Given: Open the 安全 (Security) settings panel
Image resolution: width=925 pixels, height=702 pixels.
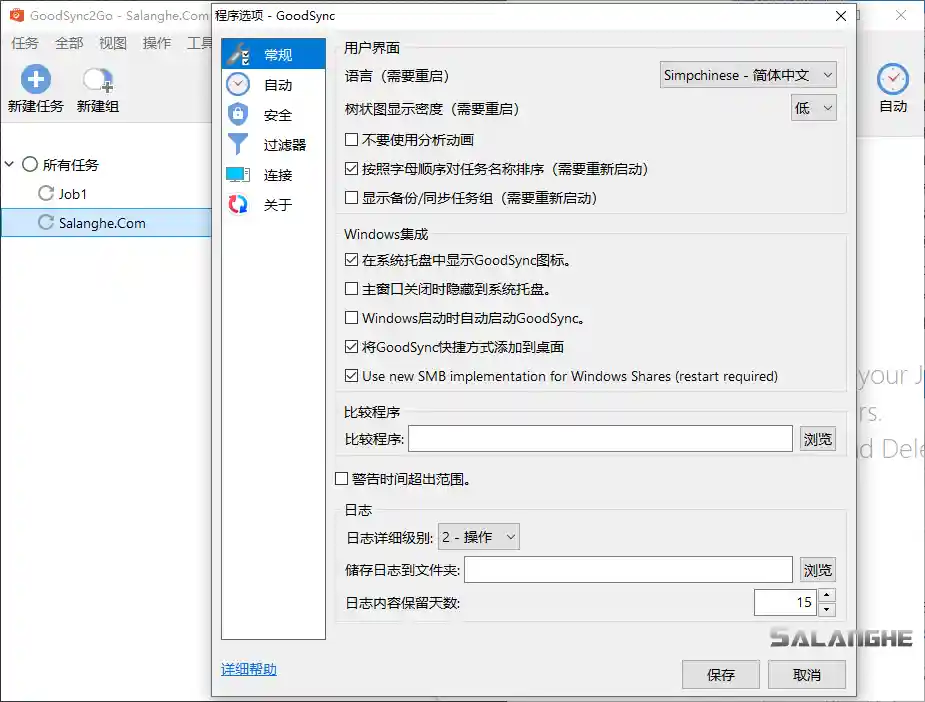Looking at the screenshot, I should click(273, 115).
